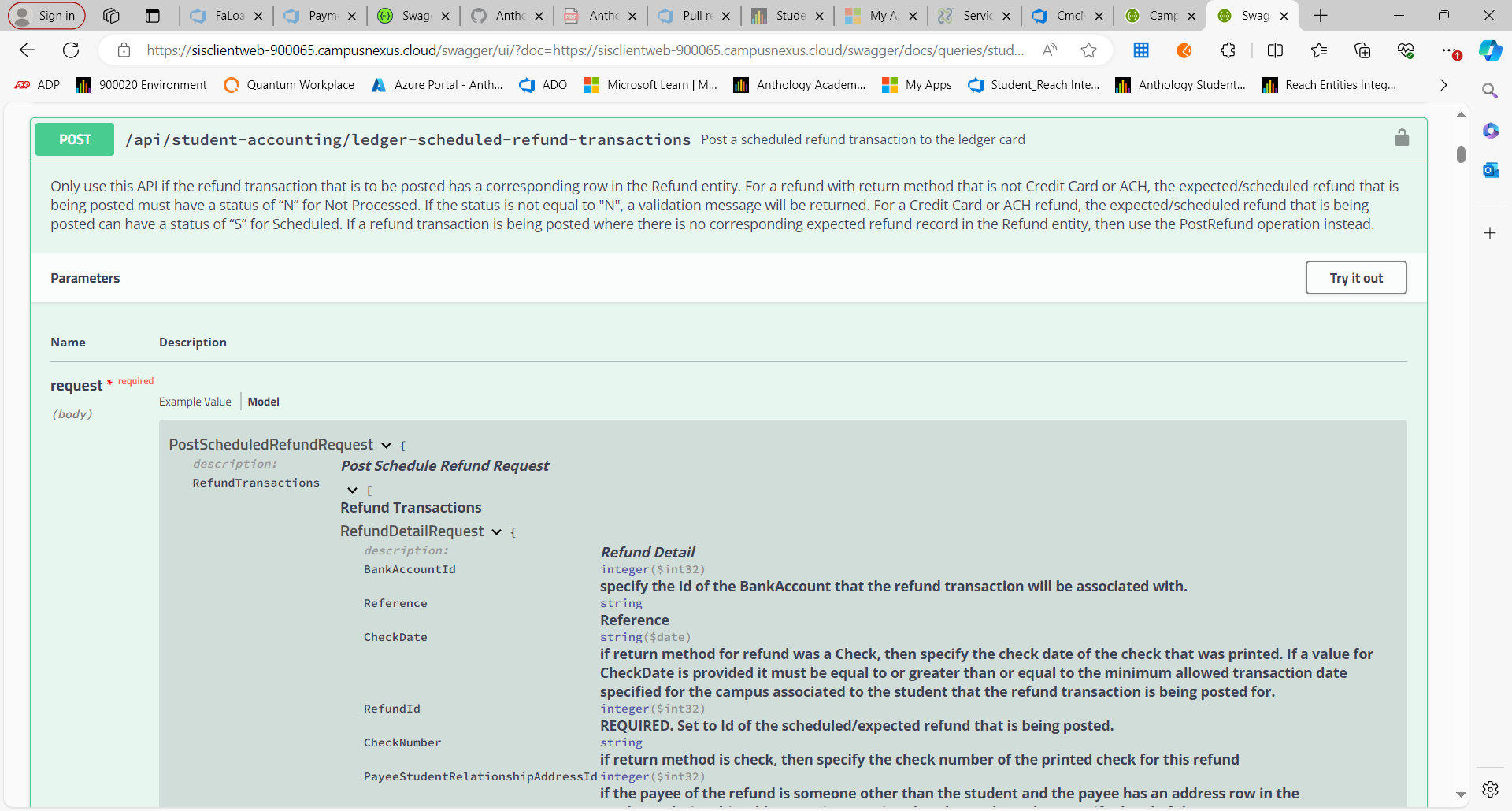Open Browser essentials heart icon
This screenshot has height=811, width=1512.
coord(1406,50)
